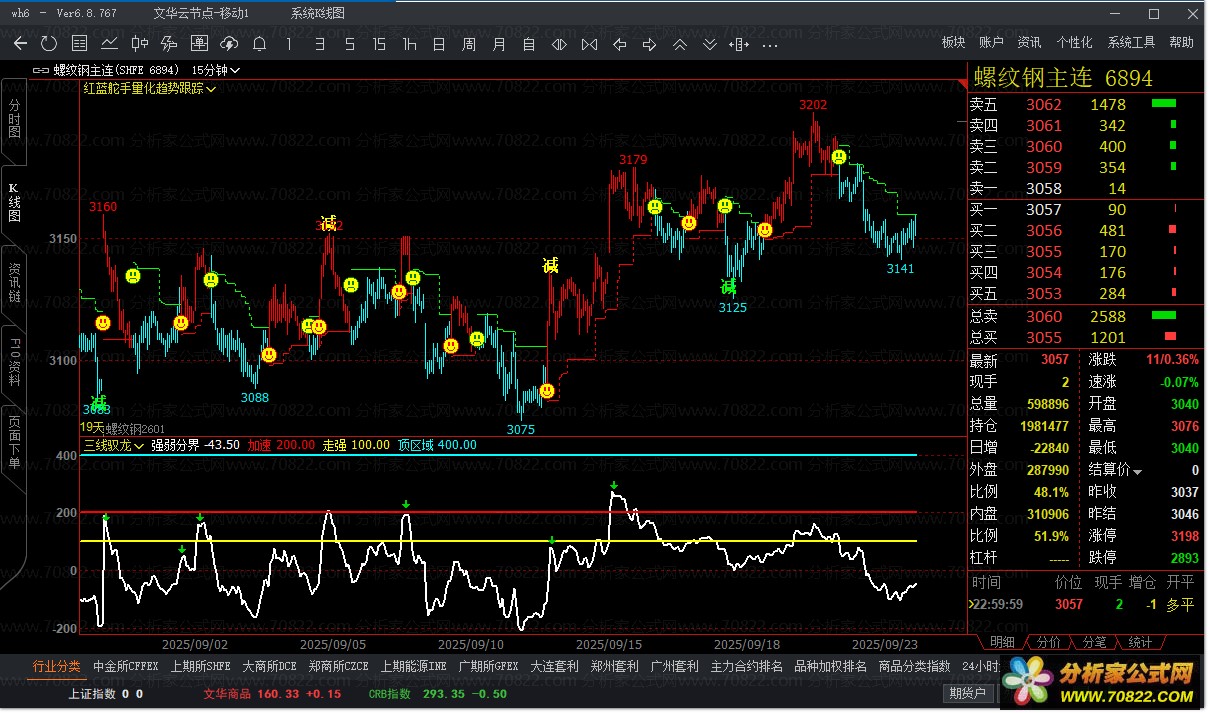
Task: Toggle the 1h period button
Action: coord(409,44)
